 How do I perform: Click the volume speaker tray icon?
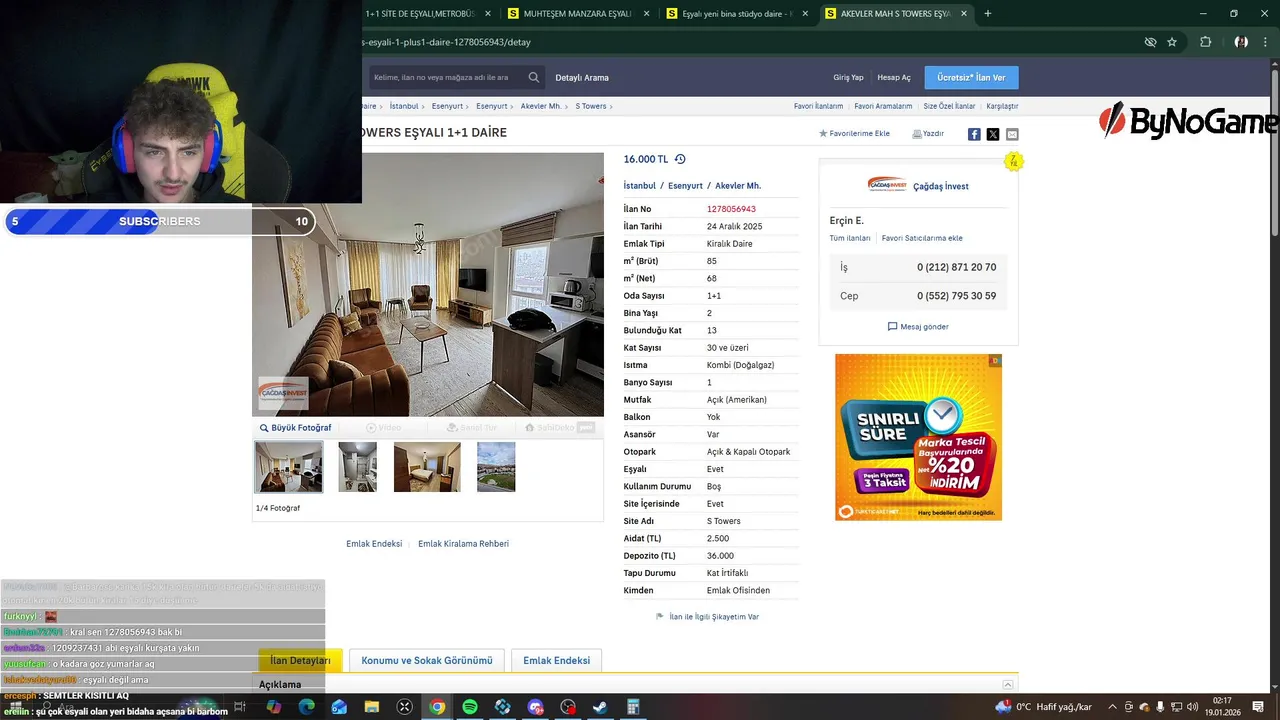pos(1192,707)
